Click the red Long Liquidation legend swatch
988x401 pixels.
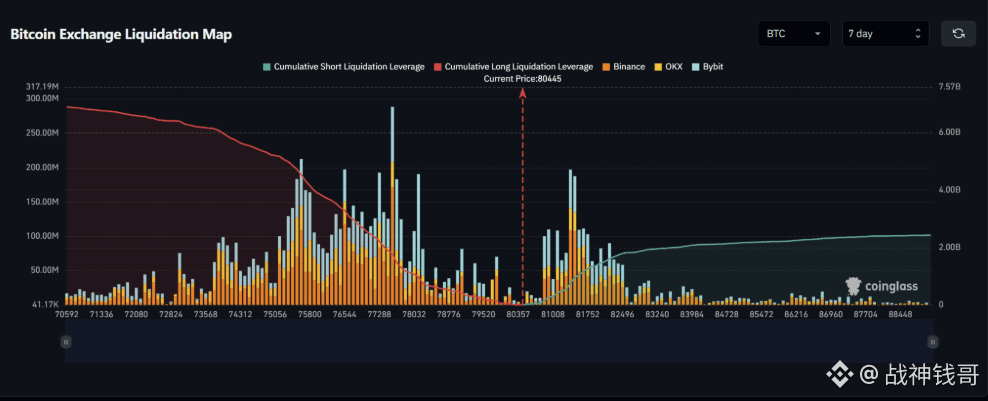pos(438,66)
